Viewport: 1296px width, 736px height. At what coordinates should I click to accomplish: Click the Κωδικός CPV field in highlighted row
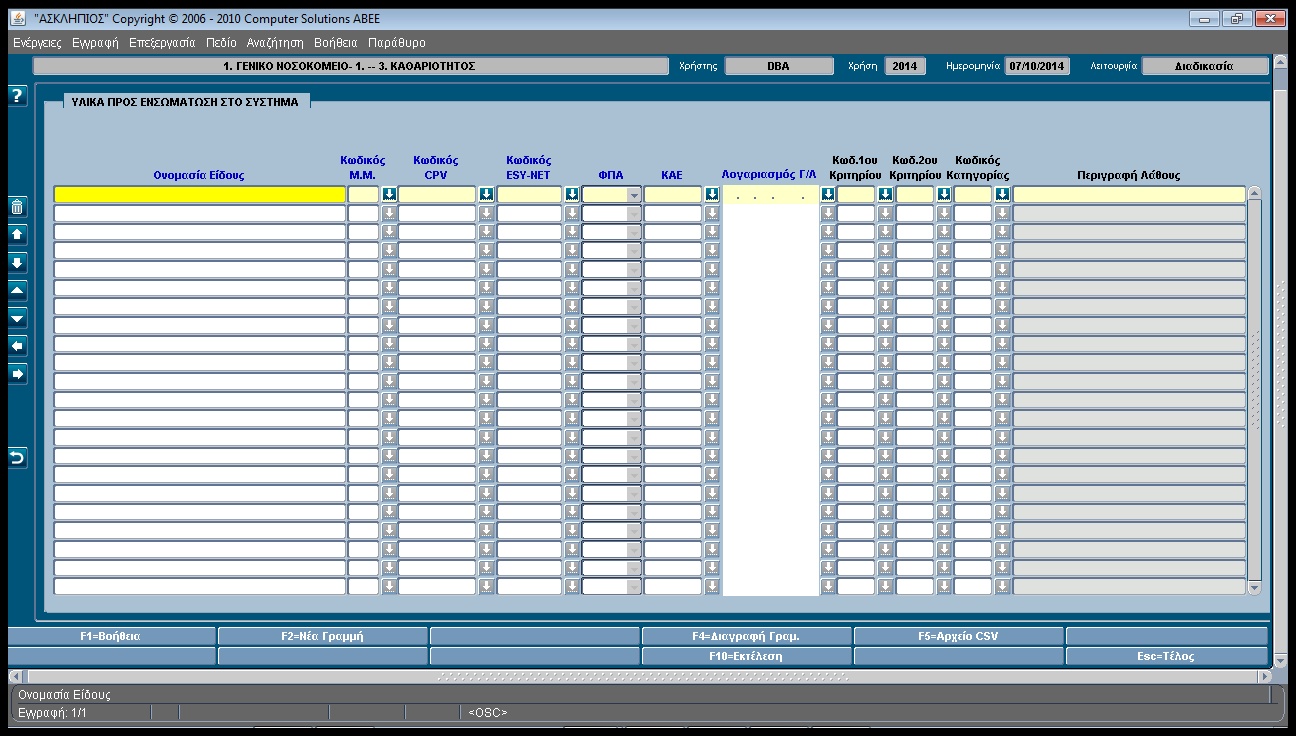(437, 195)
